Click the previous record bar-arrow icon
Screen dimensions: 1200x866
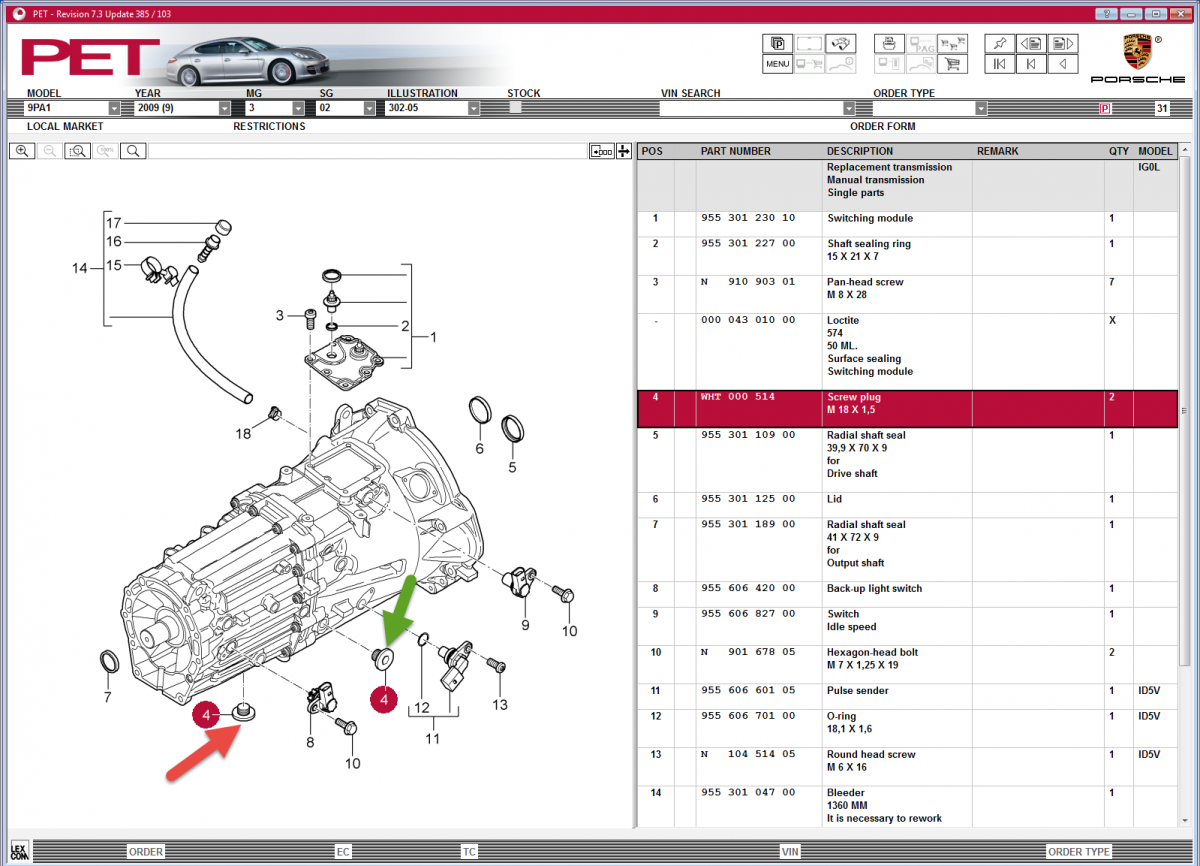point(1031,64)
